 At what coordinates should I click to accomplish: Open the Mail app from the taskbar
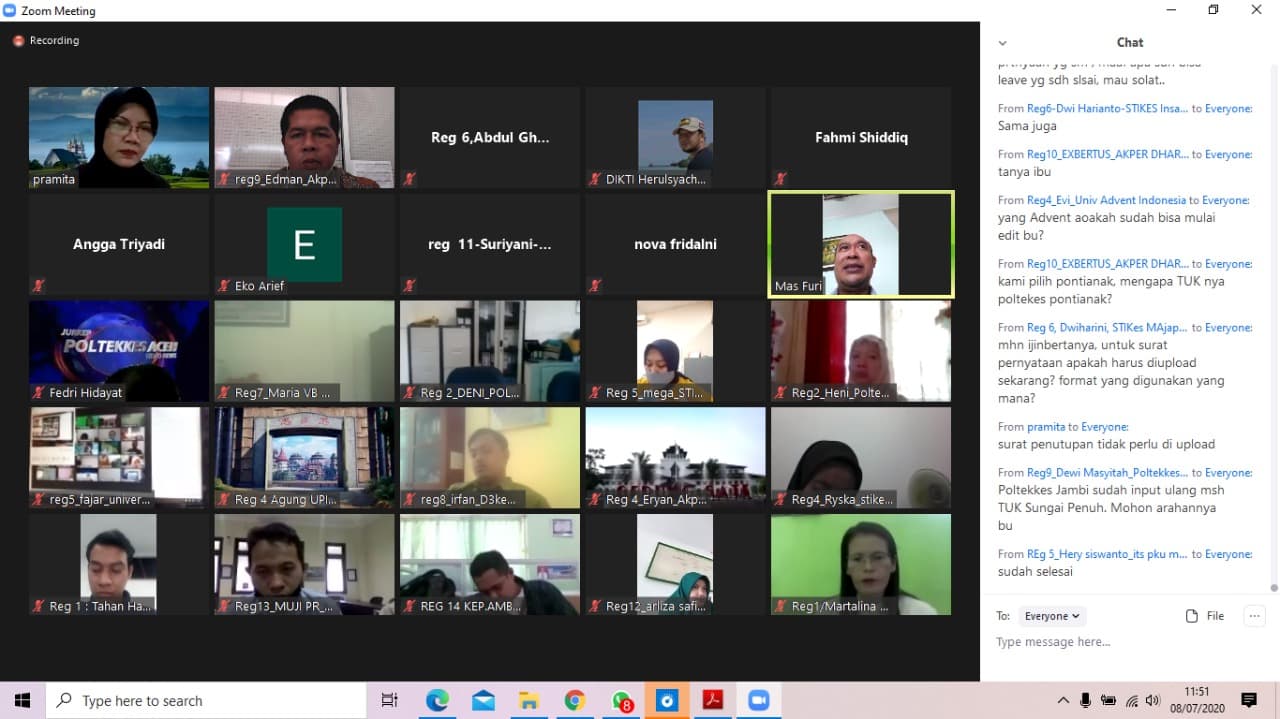click(483, 701)
